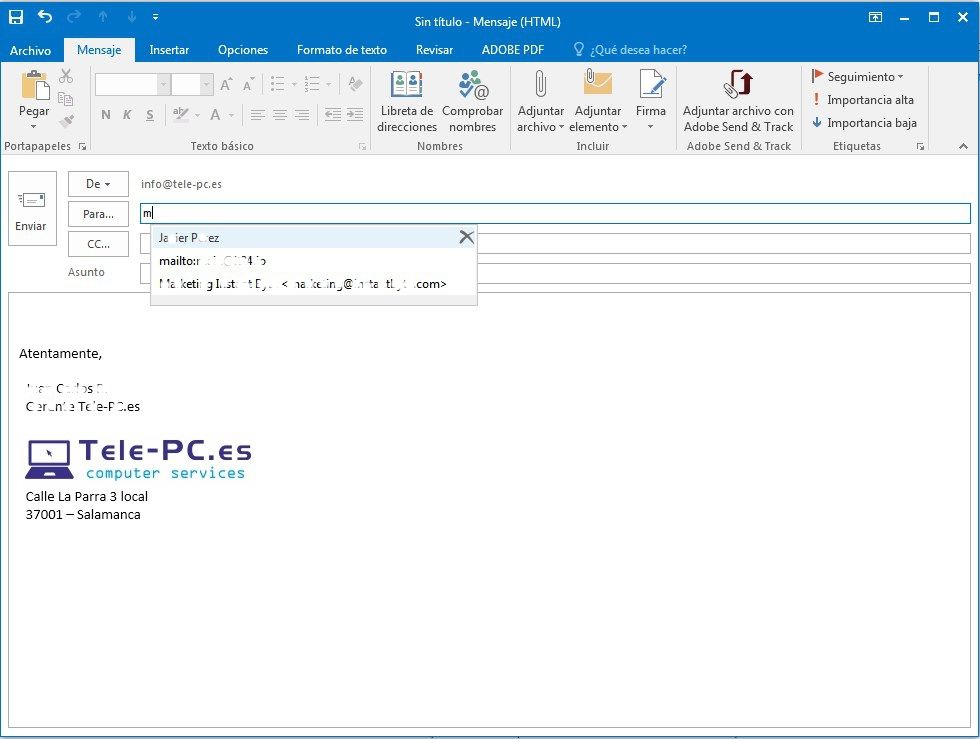
Task: Open the Archivo tab
Action: click(x=30, y=50)
